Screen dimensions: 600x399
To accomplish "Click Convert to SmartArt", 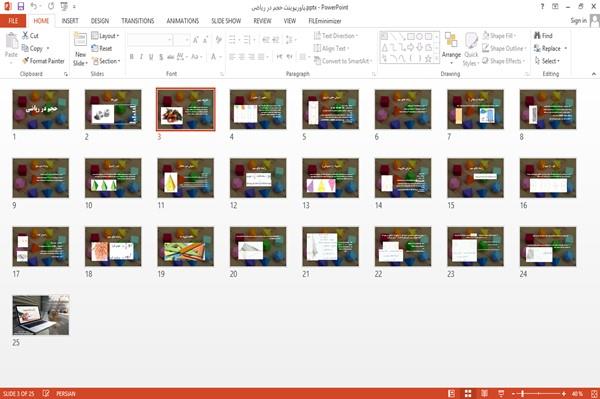I will pos(343,61).
